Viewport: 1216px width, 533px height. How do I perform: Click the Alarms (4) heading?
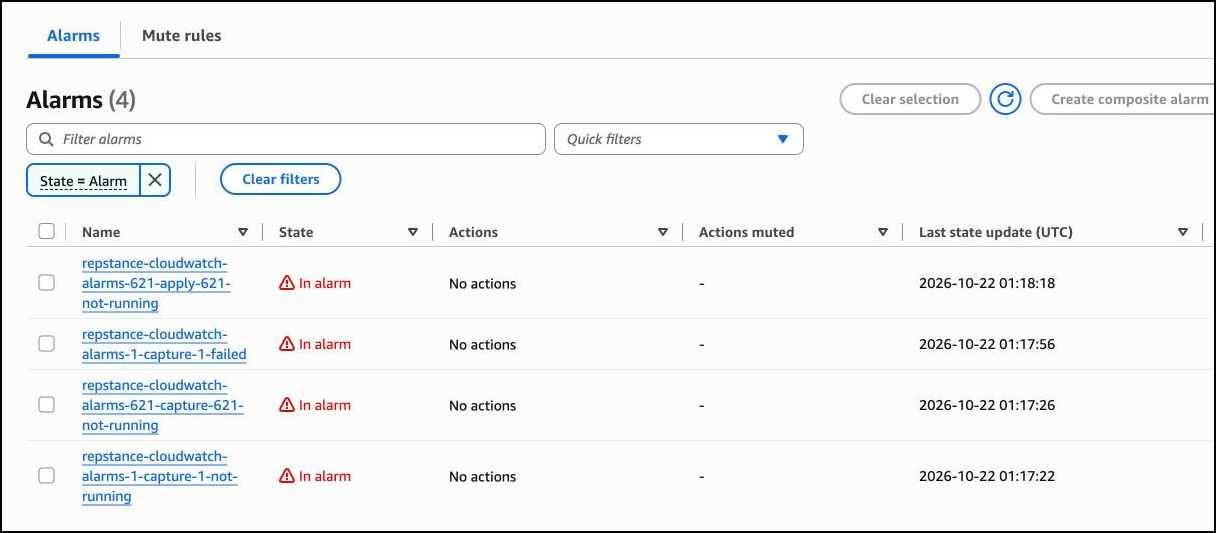pyautogui.click(x=81, y=100)
